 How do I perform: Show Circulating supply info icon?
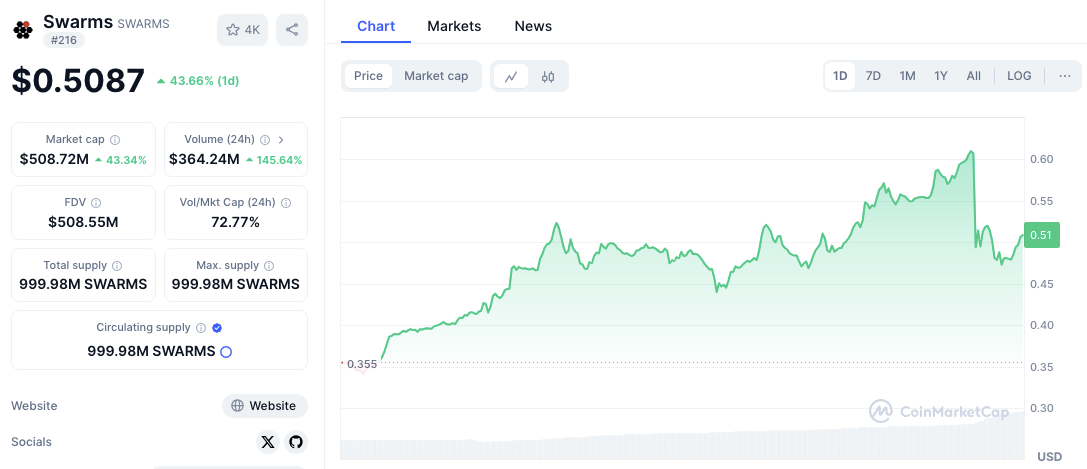tap(201, 328)
